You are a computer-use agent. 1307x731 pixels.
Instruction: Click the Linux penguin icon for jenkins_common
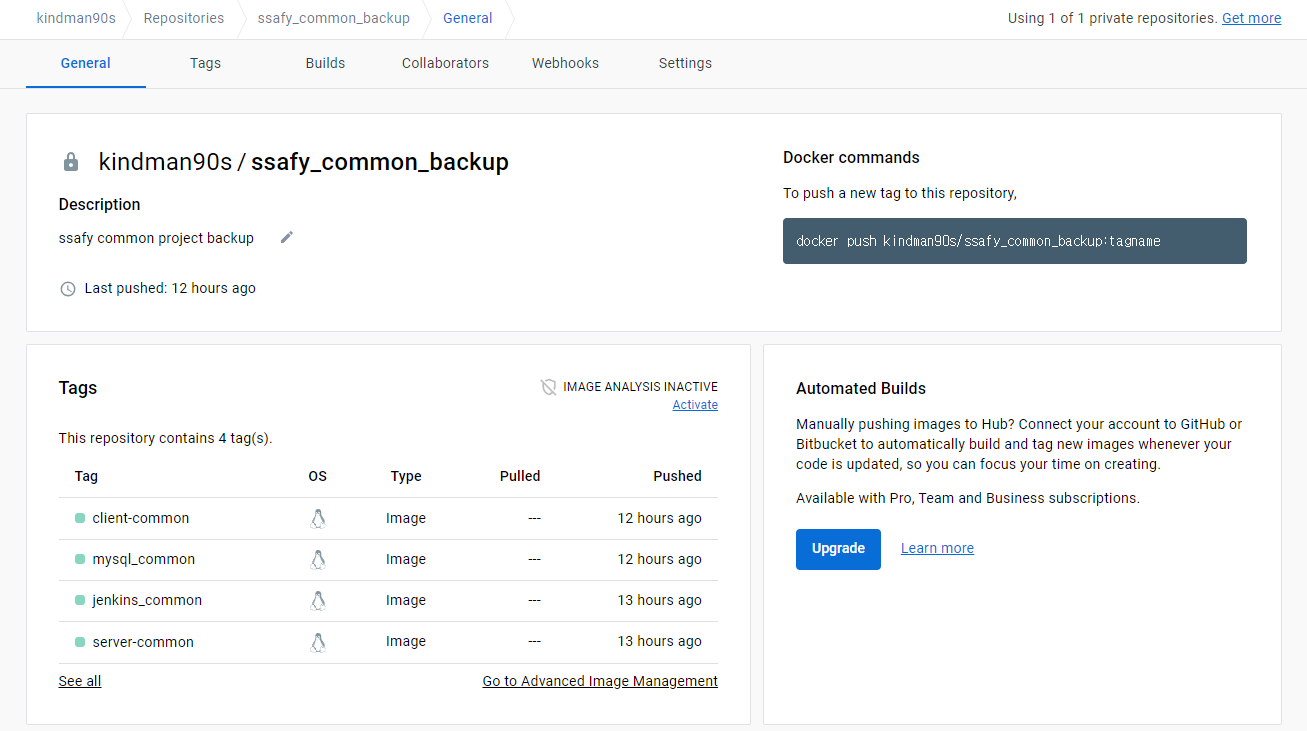(x=318, y=600)
